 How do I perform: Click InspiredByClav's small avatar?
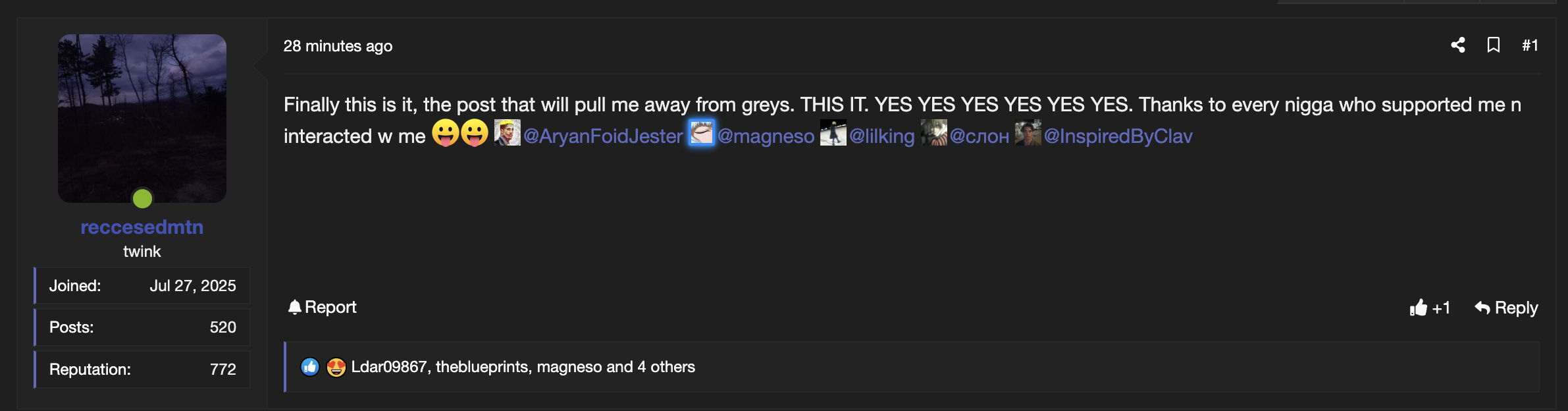1028,133
